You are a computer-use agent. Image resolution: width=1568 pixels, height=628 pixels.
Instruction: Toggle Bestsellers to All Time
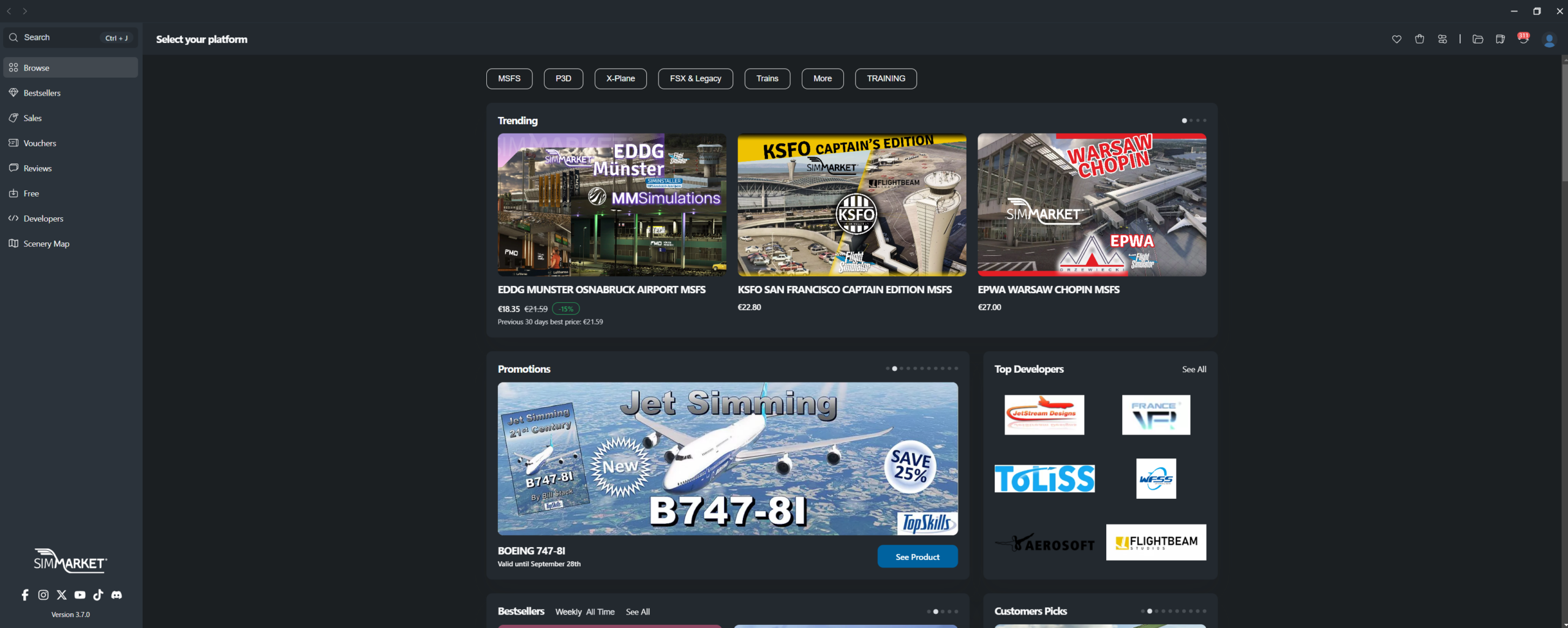pyautogui.click(x=600, y=611)
